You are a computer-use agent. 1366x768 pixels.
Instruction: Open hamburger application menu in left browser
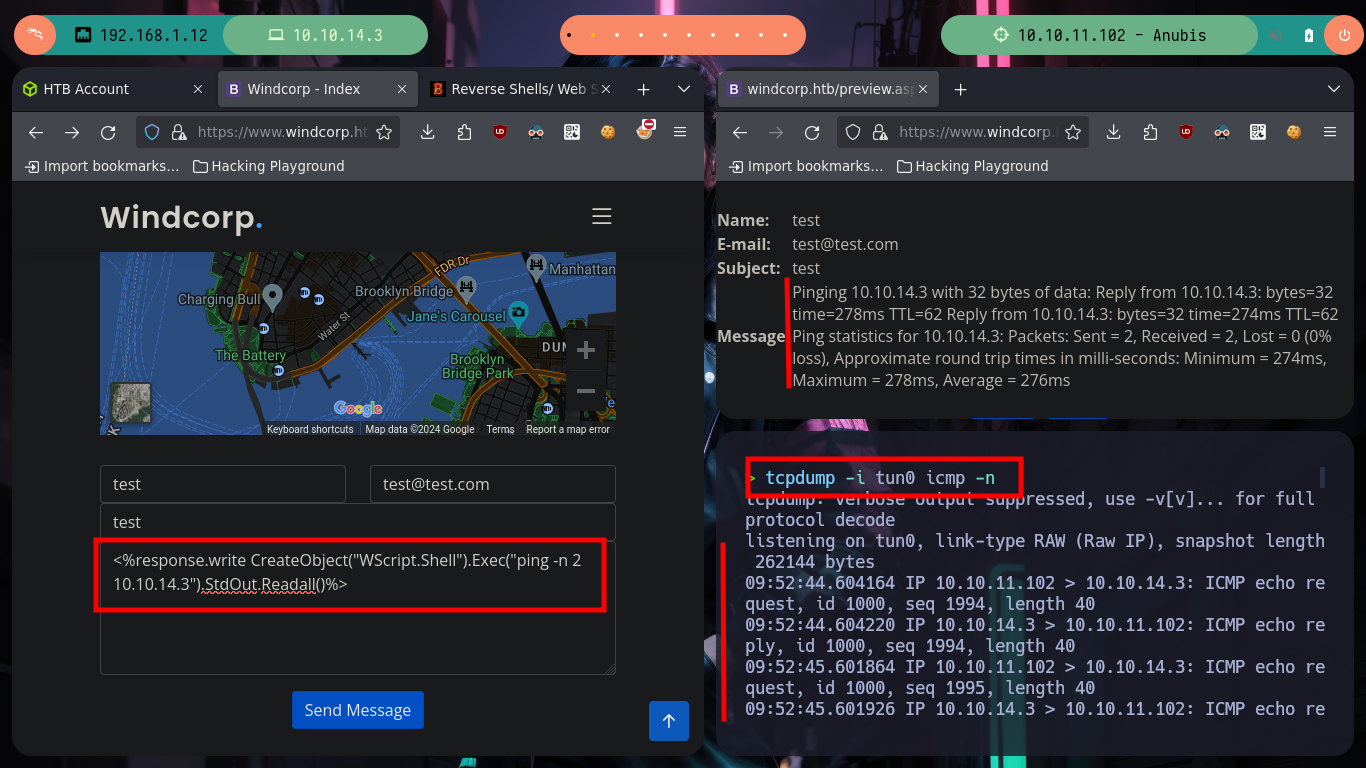[x=680, y=132]
